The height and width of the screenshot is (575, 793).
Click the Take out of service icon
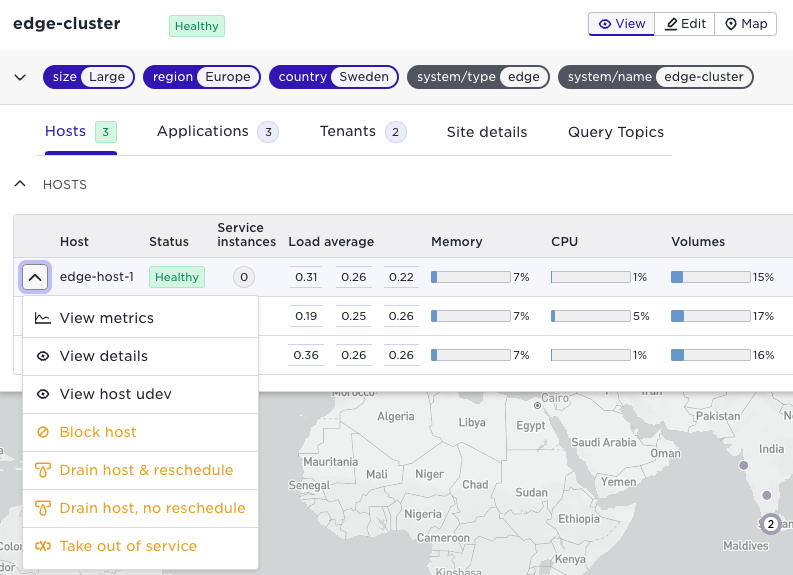pyautogui.click(x=42, y=546)
